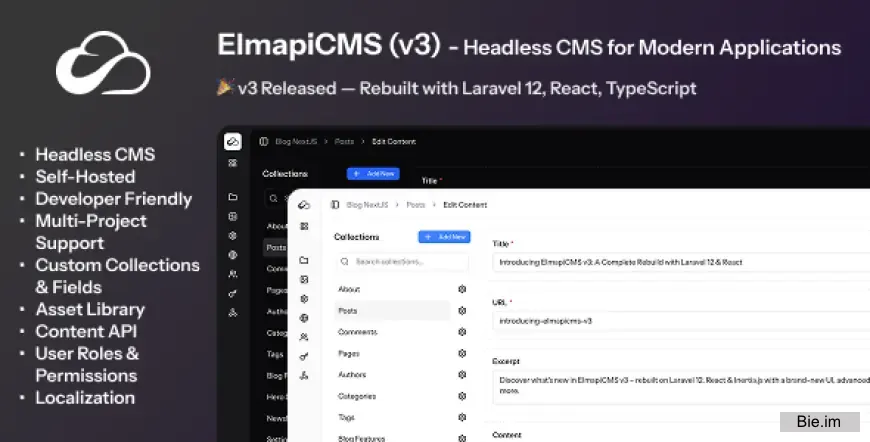Open the gear settings icon in light window sidebar
Viewport: 870px width, 442px height.
tap(304, 299)
